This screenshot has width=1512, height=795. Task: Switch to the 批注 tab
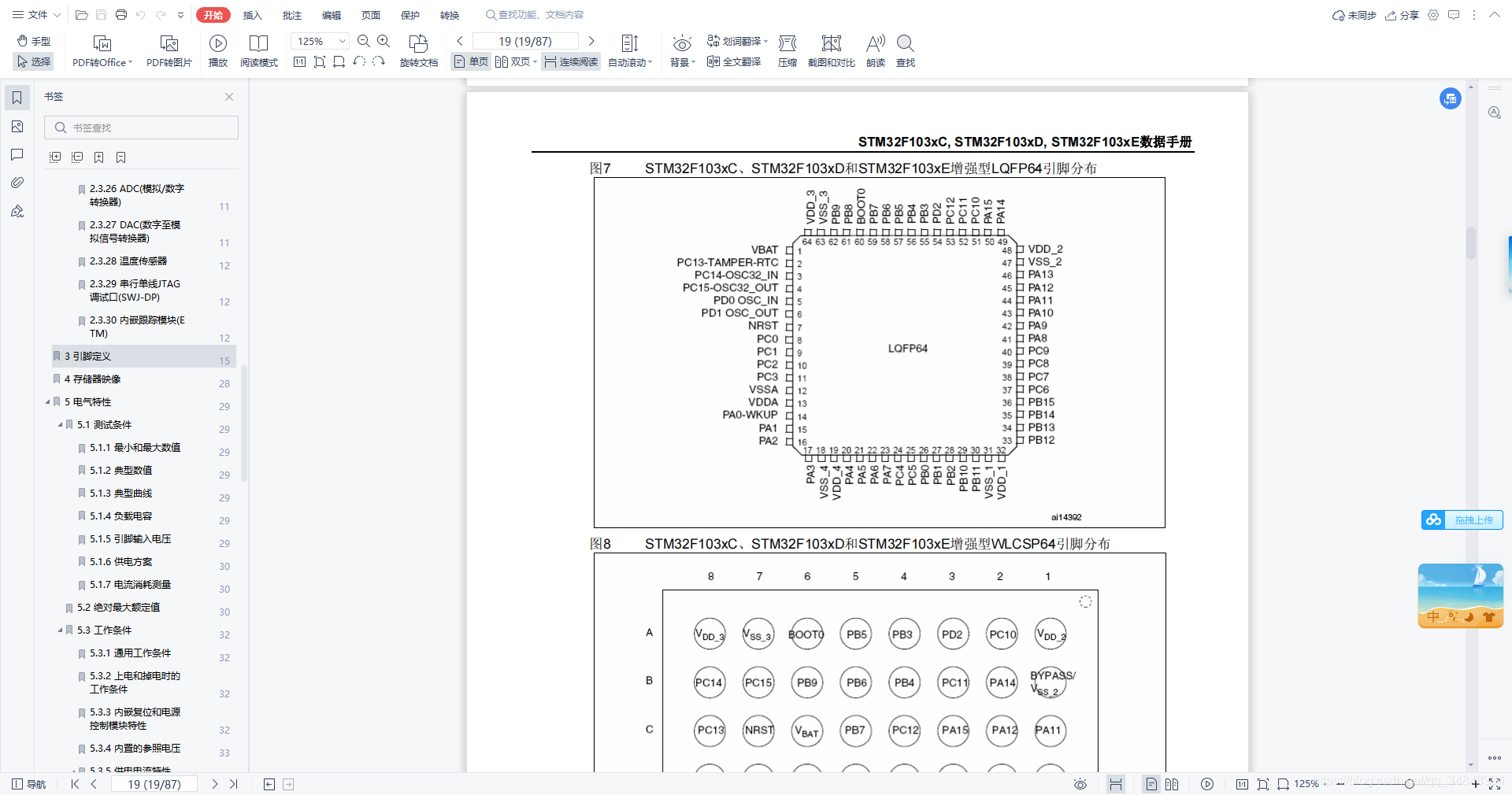(292, 15)
